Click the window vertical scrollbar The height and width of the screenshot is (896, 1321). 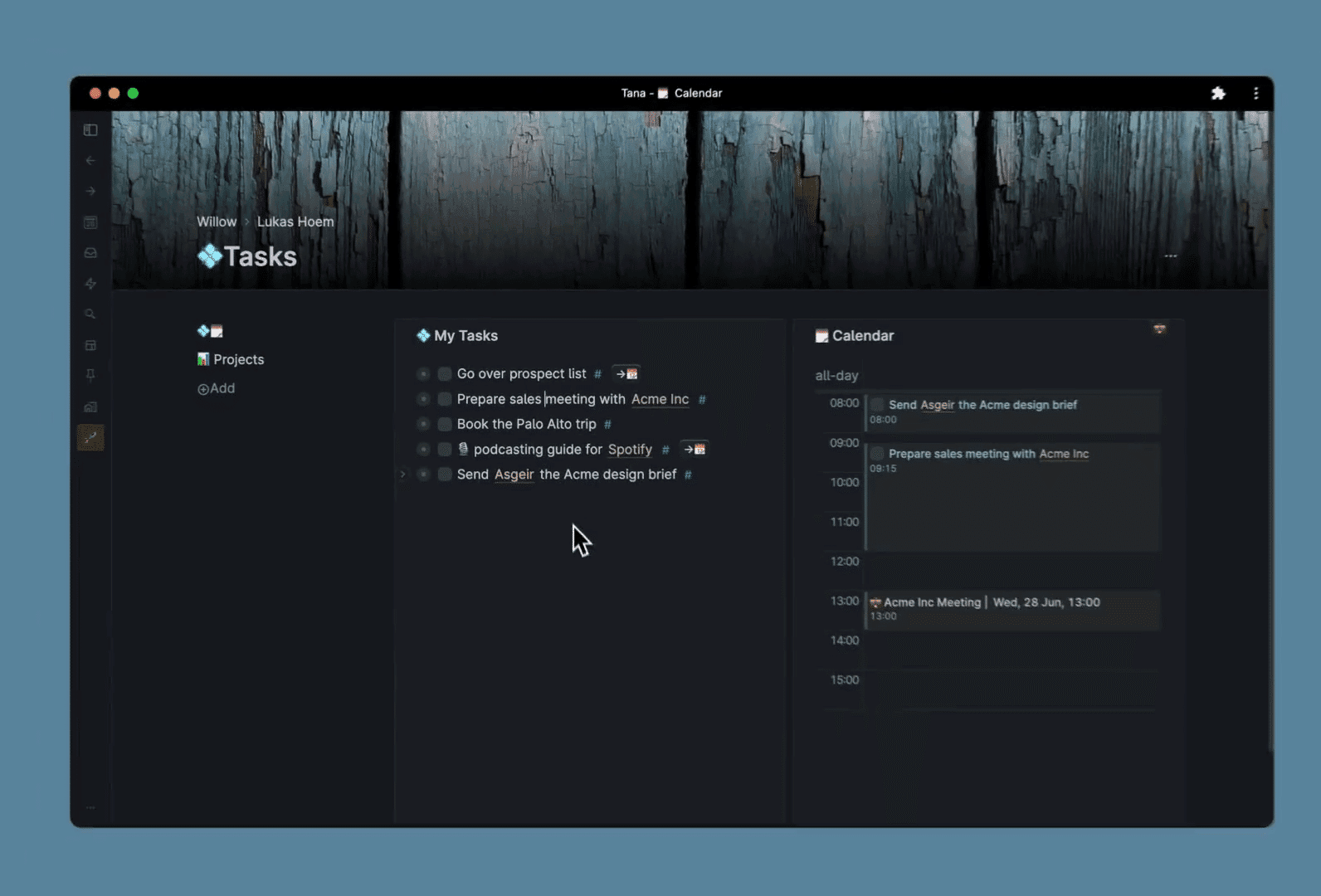click(x=1270, y=431)
